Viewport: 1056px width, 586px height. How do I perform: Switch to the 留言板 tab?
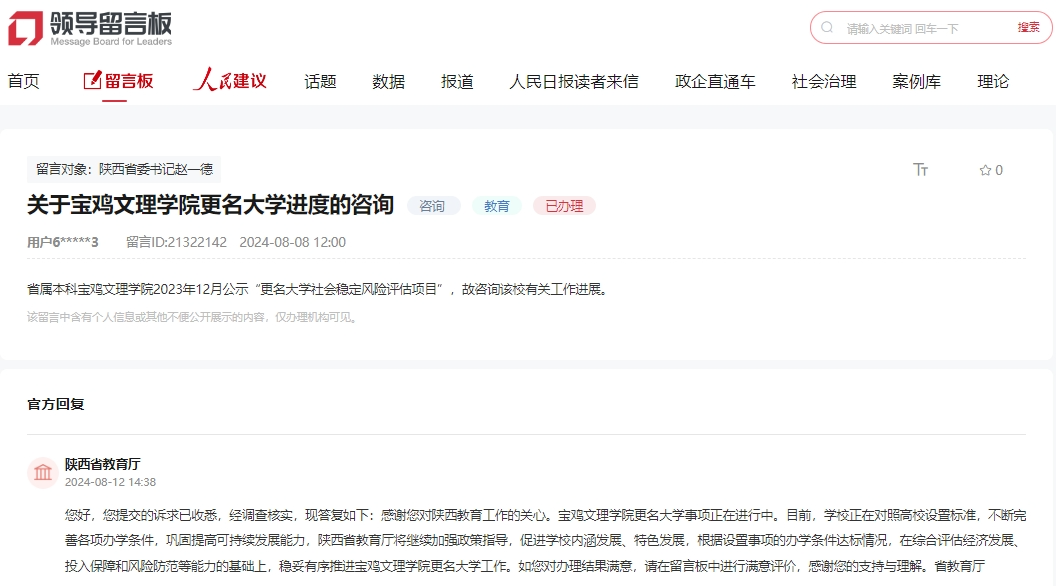tap(126, 80)
